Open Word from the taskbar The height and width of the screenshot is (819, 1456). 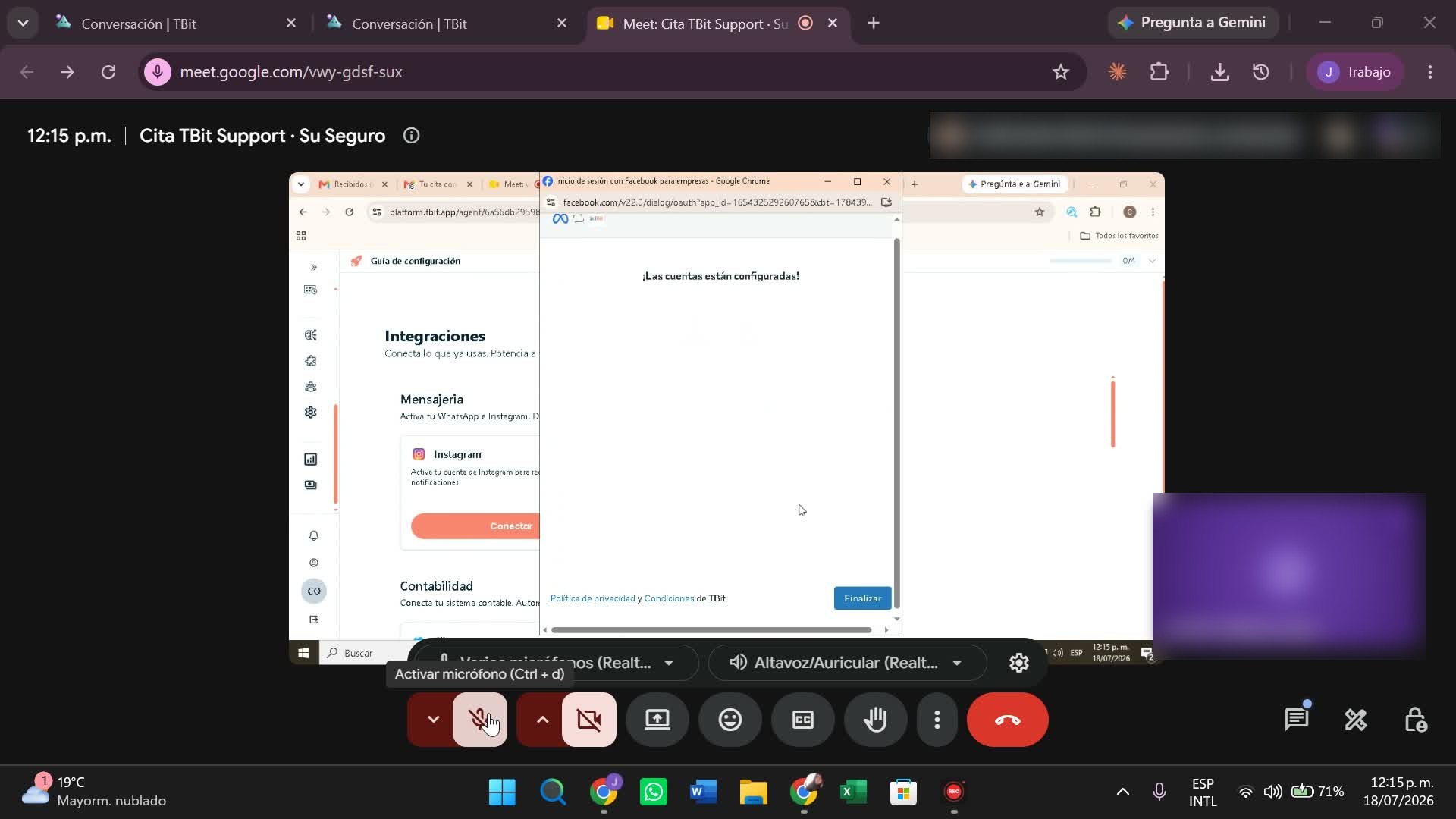(703, 792)
